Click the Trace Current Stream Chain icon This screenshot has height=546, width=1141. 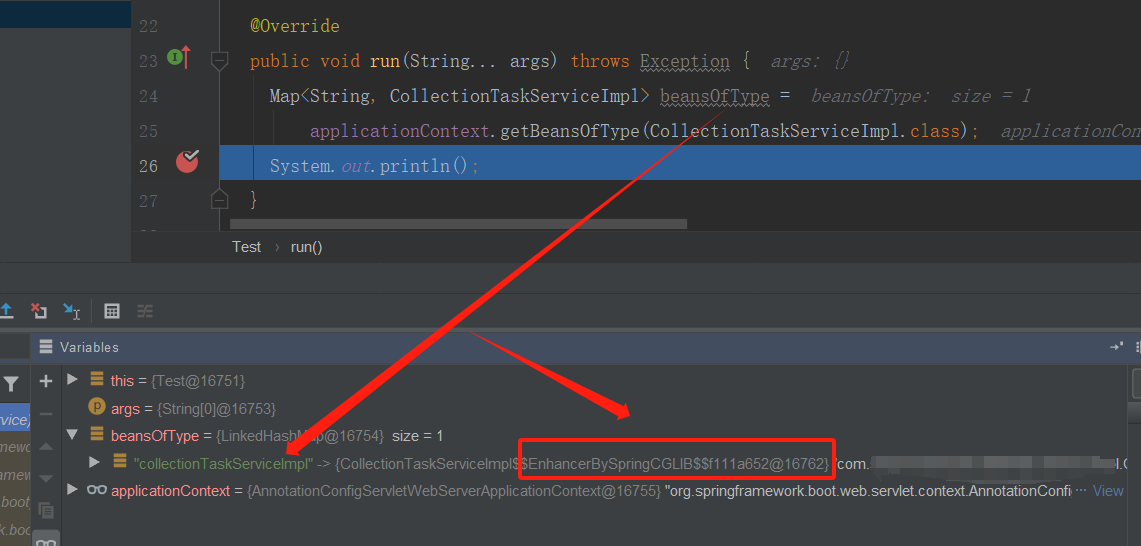[146, 312]
